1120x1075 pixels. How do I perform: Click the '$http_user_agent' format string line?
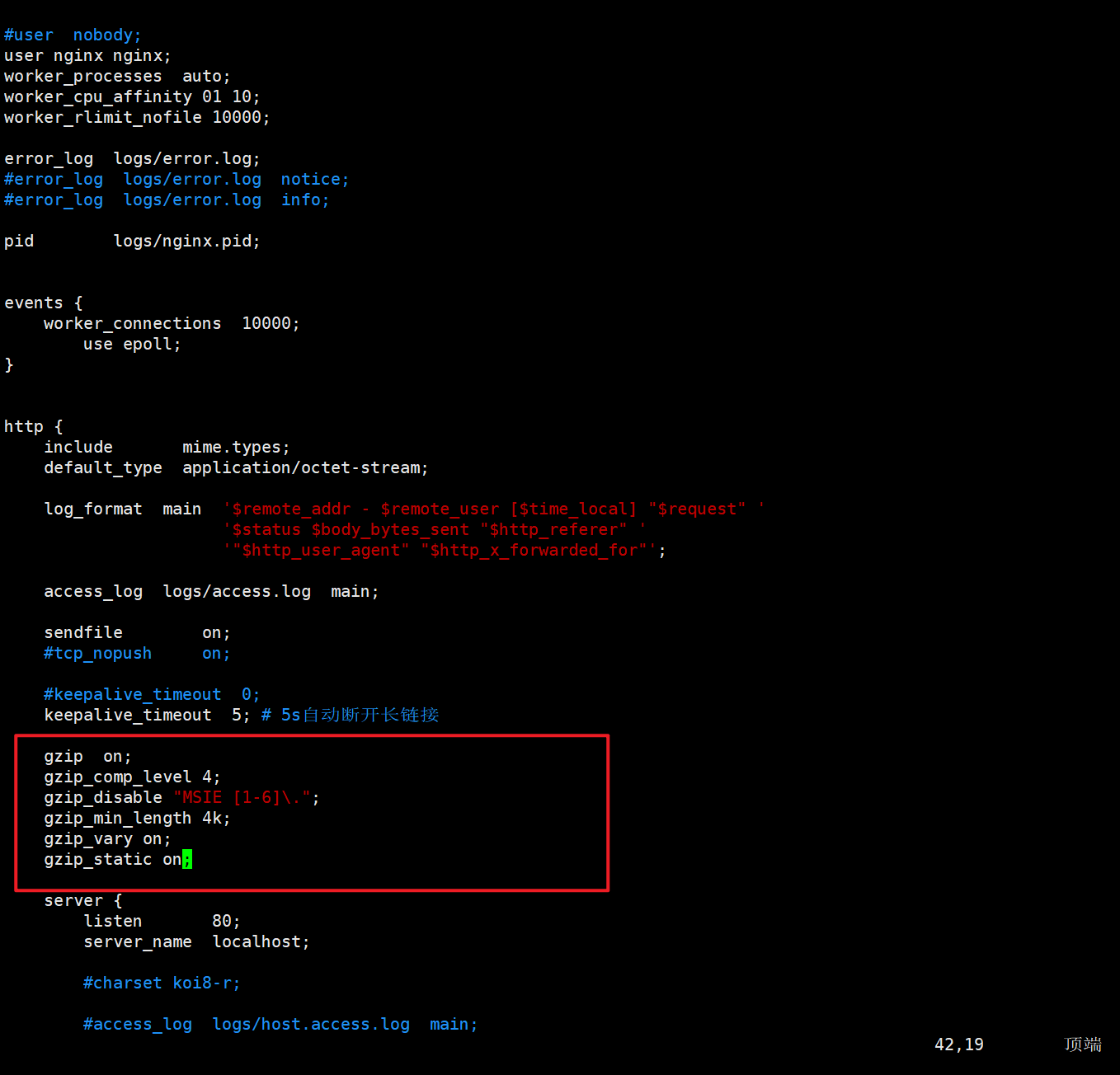point(444,551)
